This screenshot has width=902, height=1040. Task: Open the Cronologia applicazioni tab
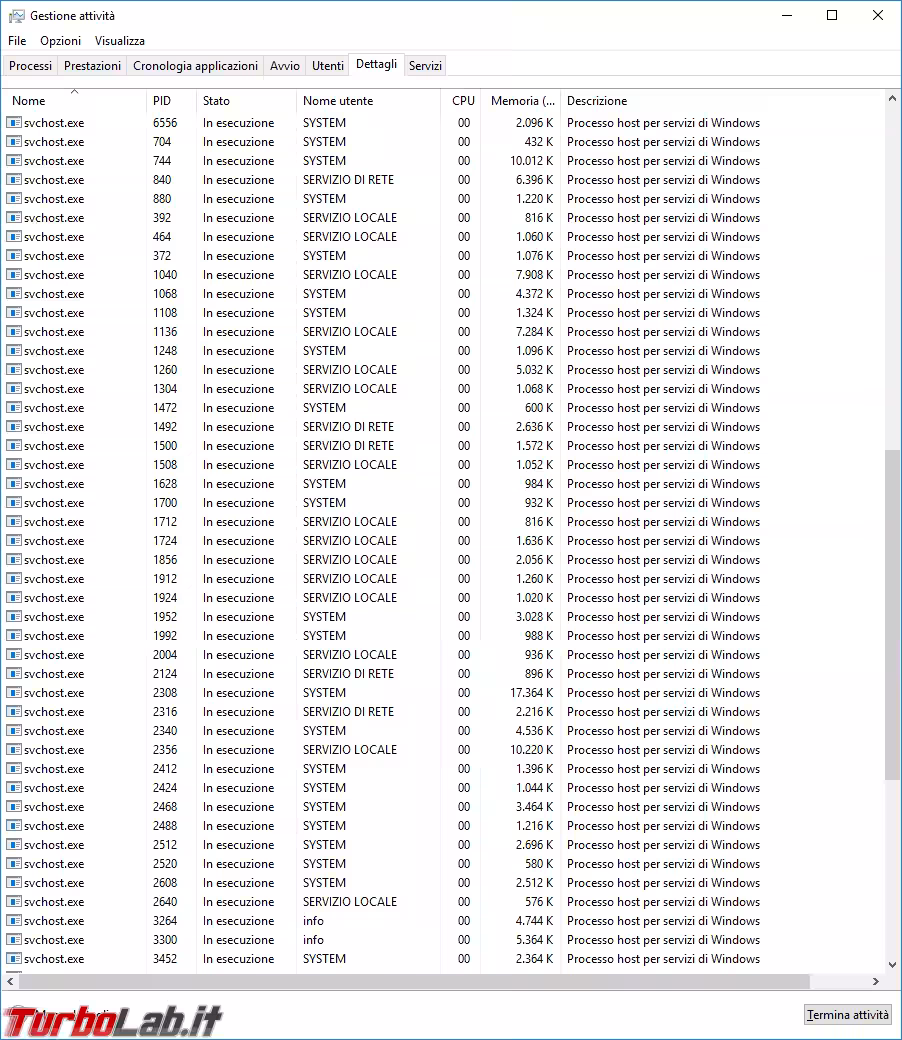[195, 66]
